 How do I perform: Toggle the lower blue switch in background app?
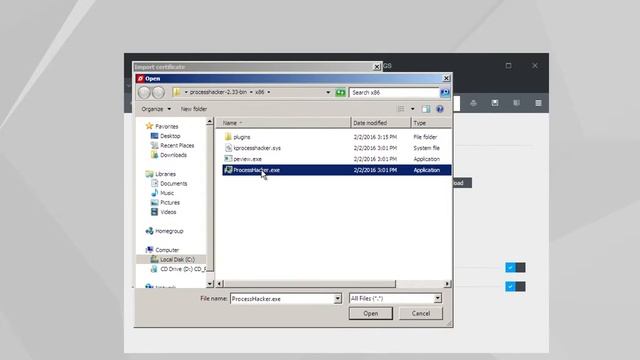(x=515, y=287)
